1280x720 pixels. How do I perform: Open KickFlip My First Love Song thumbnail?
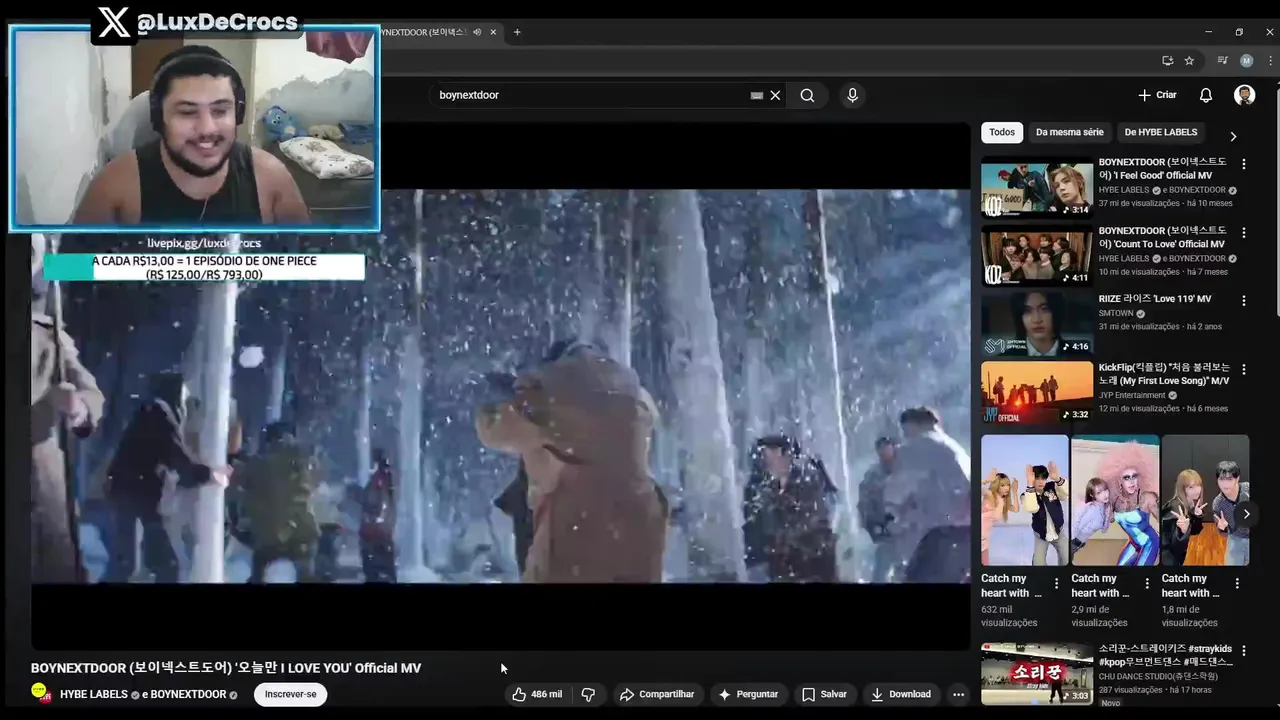tap(1037, 391)
